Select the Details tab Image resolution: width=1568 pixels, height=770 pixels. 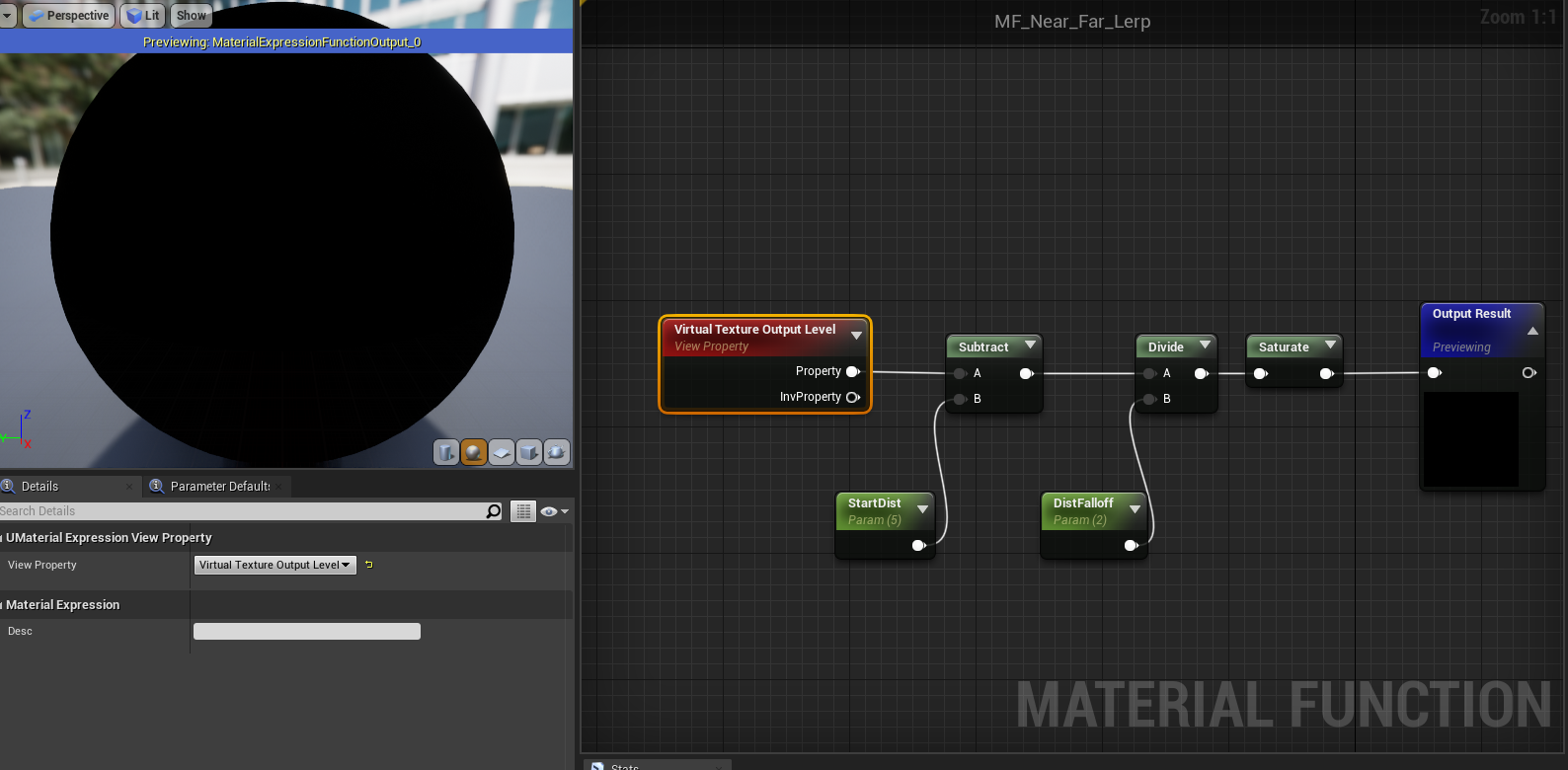point(39,486)
